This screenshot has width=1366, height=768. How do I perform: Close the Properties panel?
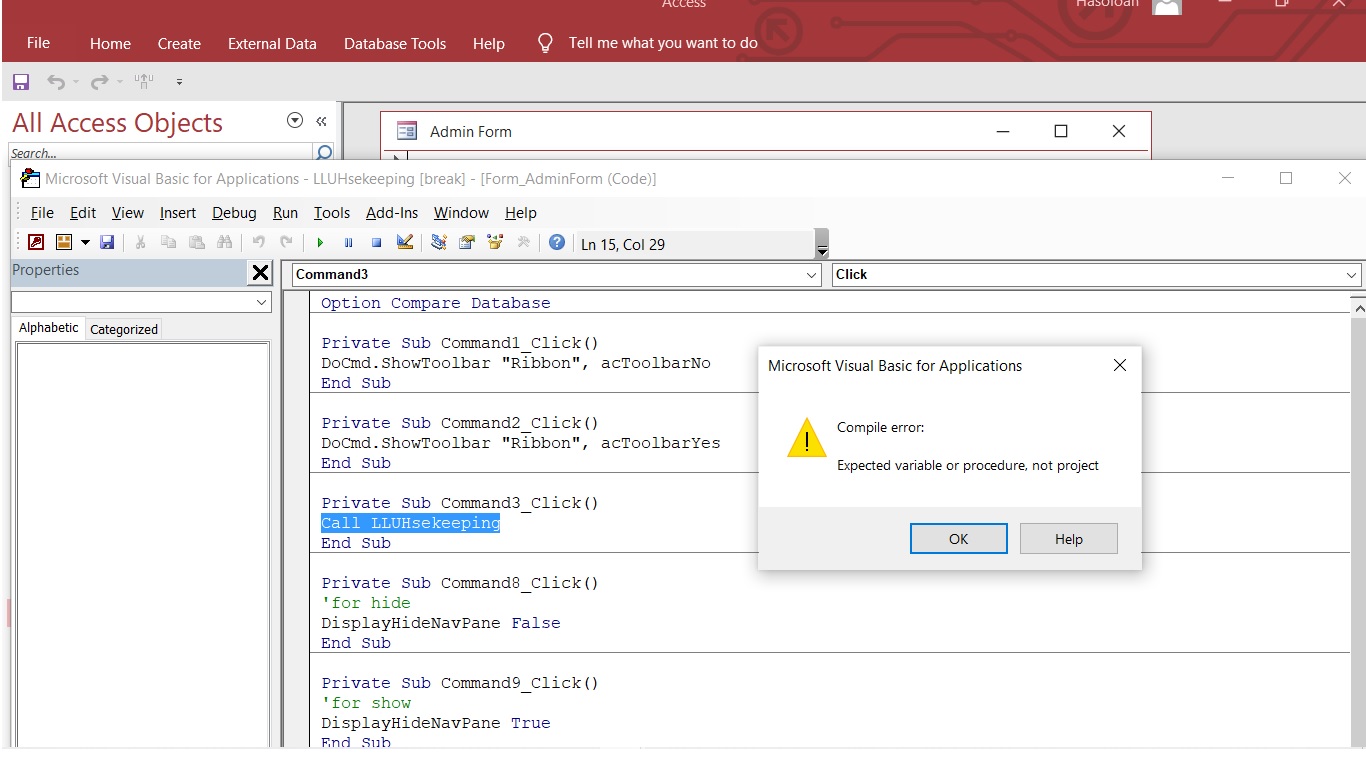coord(260,272)
